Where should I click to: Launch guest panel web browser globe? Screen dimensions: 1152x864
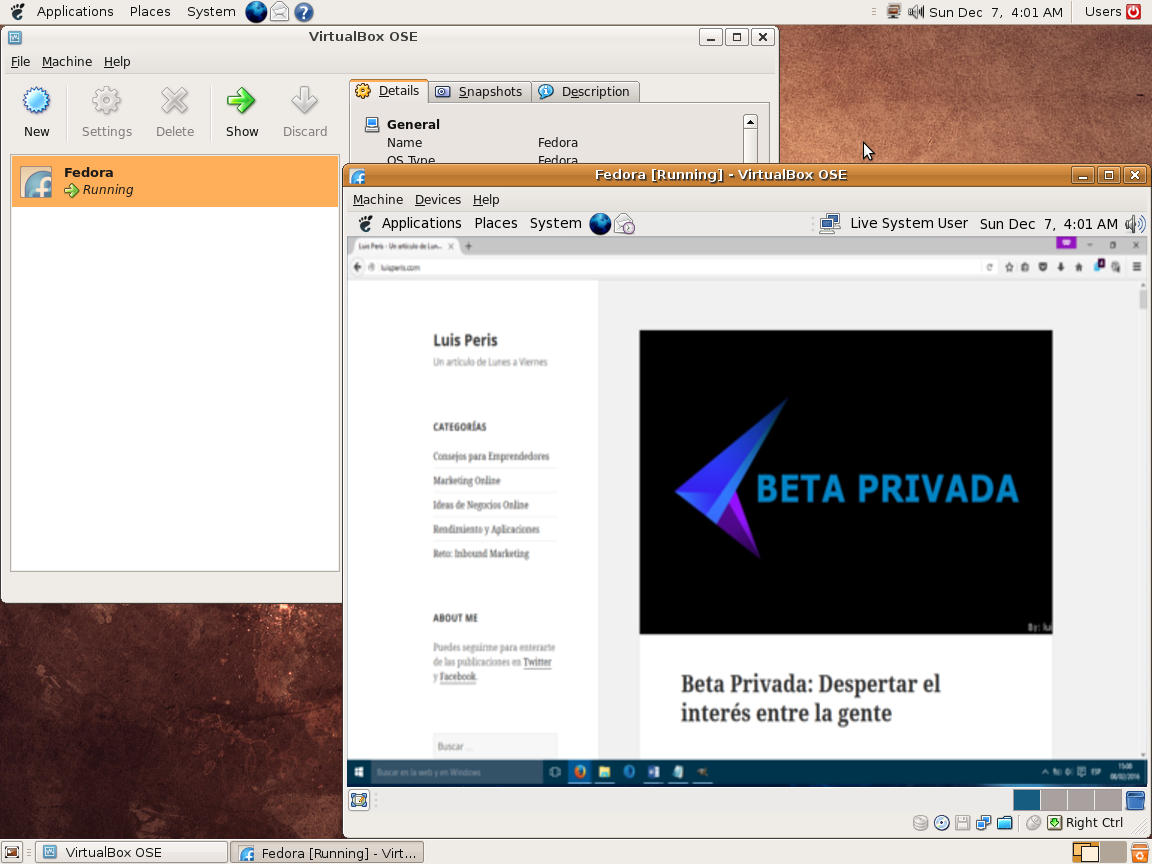(600, 224)
